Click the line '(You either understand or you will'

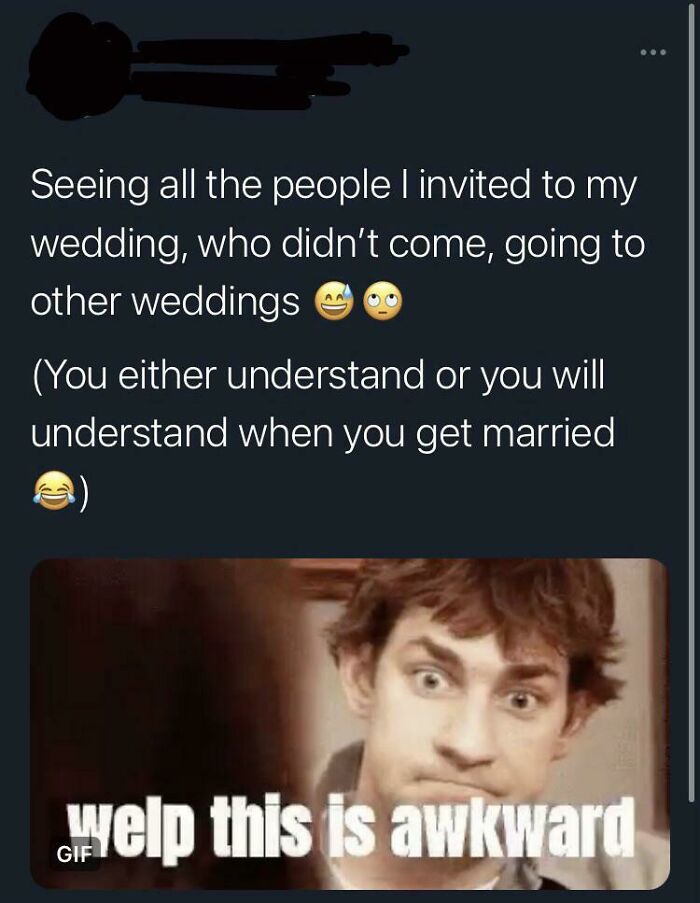[x=318, y=377]
